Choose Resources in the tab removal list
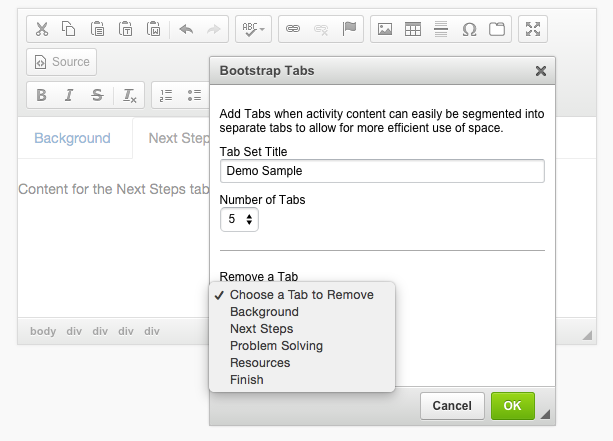The width and height of the screenshot is (613, 441). 260,363
